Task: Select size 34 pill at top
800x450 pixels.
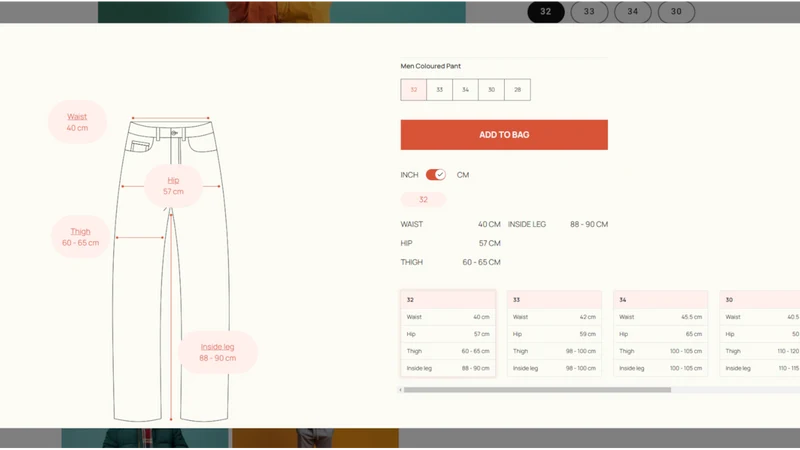Action: pos(633,12)
